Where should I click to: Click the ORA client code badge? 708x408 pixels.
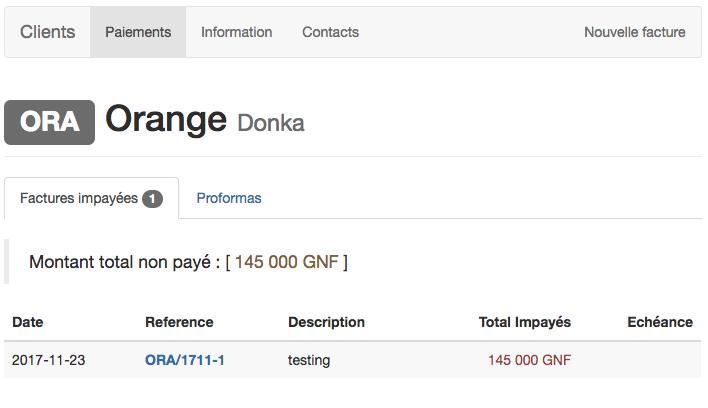[50, 122]
